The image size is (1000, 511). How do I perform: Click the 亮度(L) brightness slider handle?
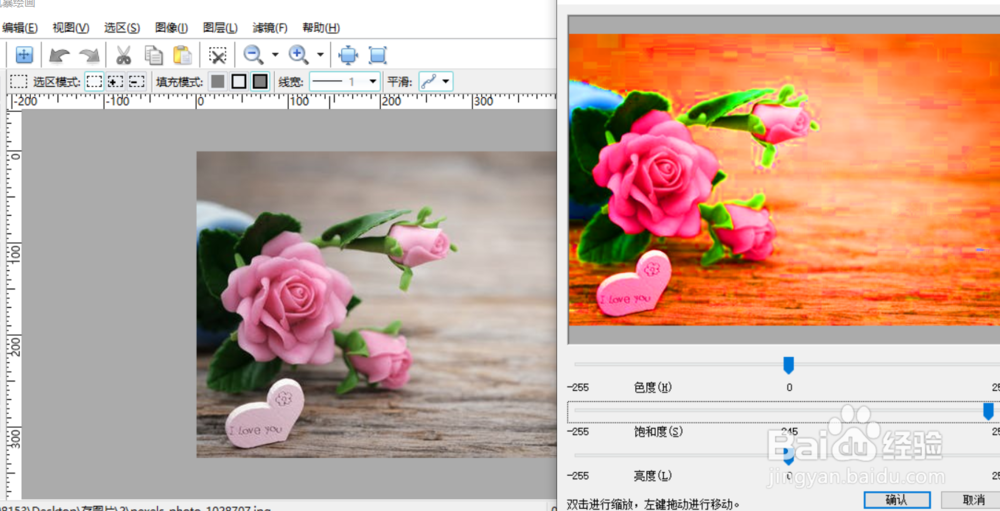(x=788, y=456)
